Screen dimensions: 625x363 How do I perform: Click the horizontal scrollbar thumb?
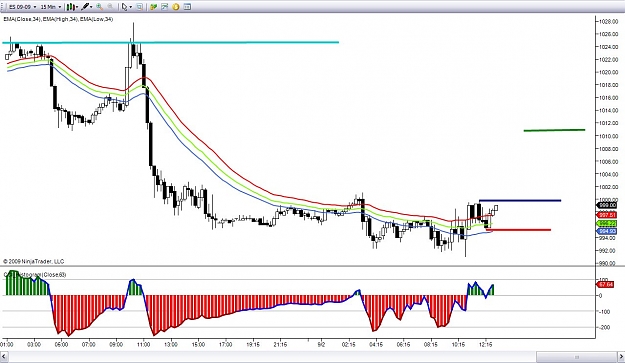(x=576, y=357)
